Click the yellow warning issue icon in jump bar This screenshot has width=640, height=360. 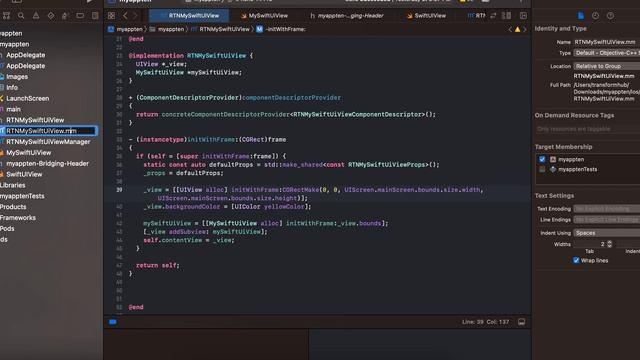[x=517, y=29]
